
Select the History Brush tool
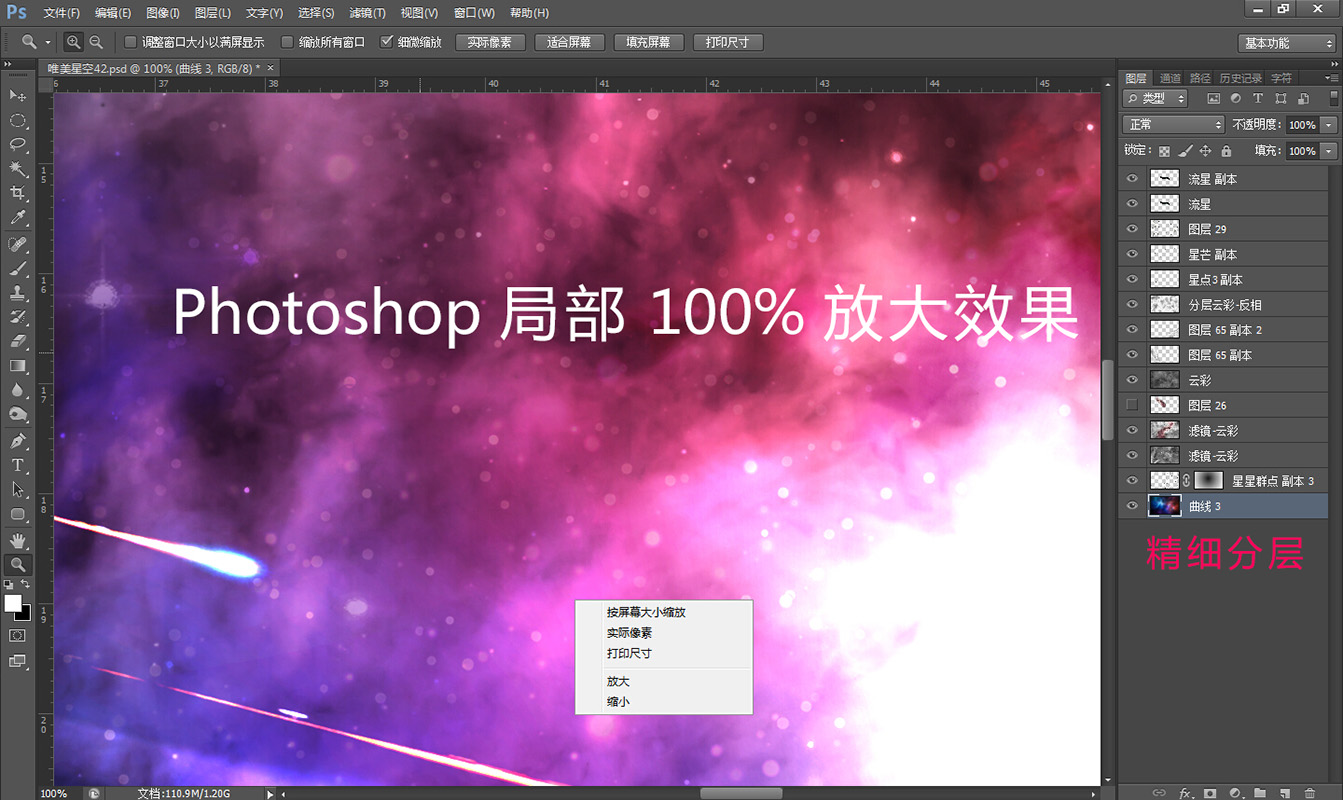[x=18, y=318]
